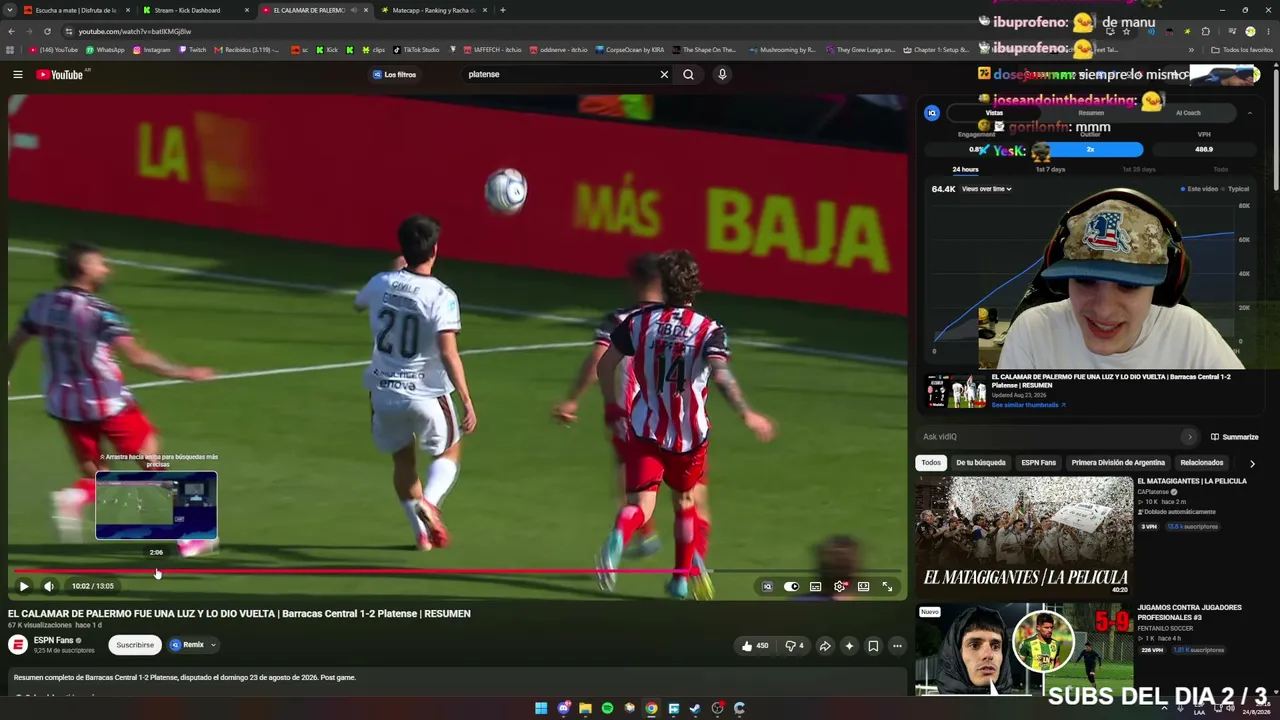Reload the page
Image resolution: width=1280 pixels, height=720 pixels.
[47, 31]
